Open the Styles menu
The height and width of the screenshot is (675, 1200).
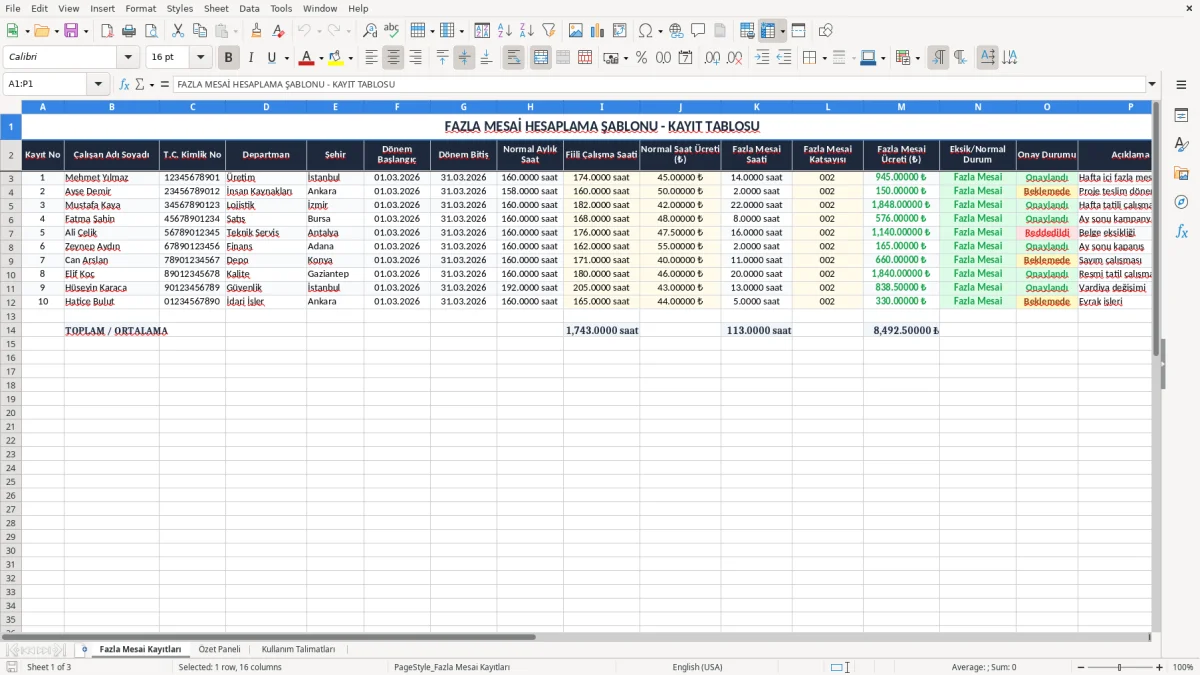tap(180, 8)
